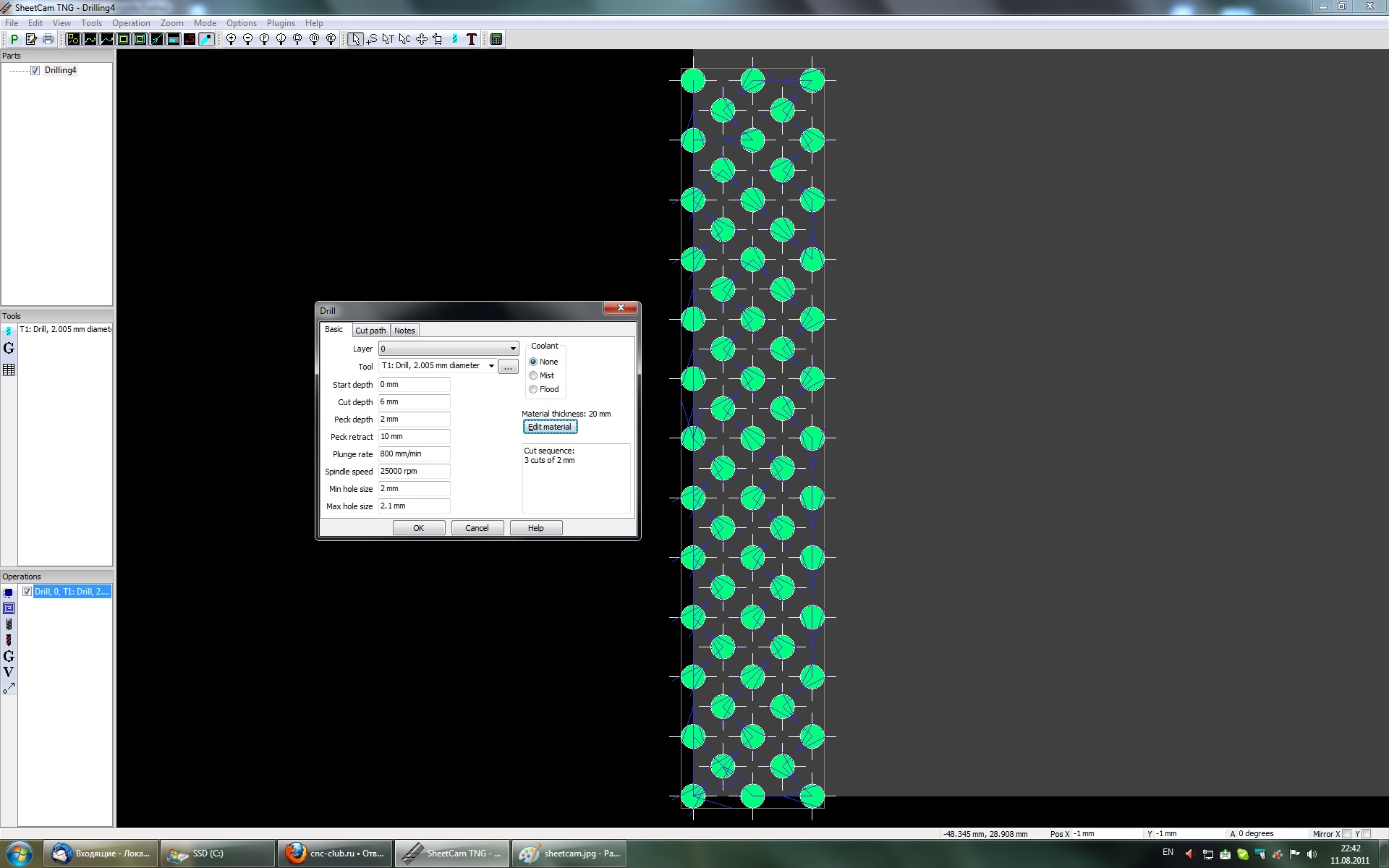Uncheck the Drilling4 part checkbox
The height and width of the screenshot is (868, 1389).
[x=35, y=70]
